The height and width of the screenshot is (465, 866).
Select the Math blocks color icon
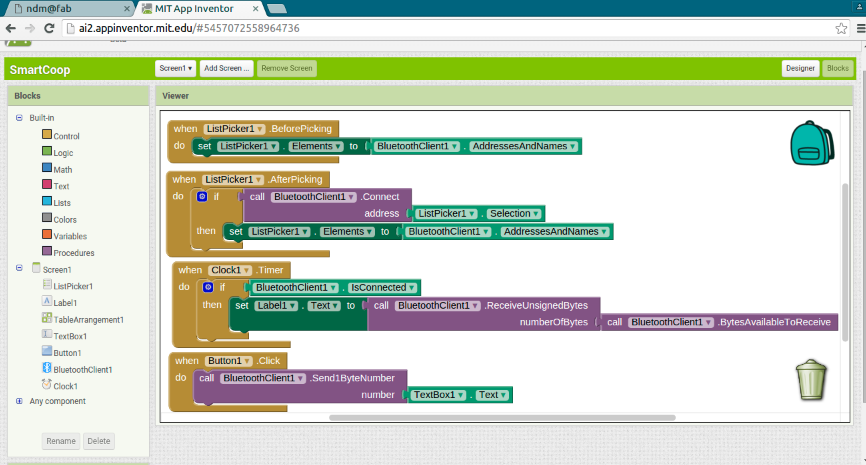pos(47,168)
